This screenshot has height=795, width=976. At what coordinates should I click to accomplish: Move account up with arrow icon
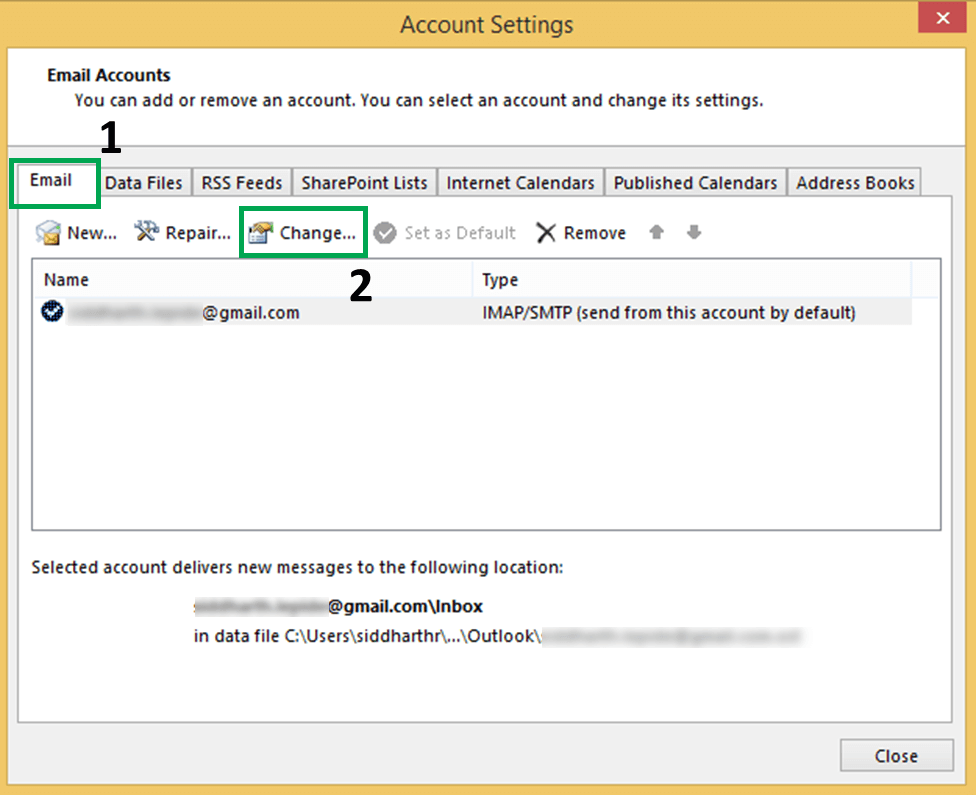coord(656,232)
